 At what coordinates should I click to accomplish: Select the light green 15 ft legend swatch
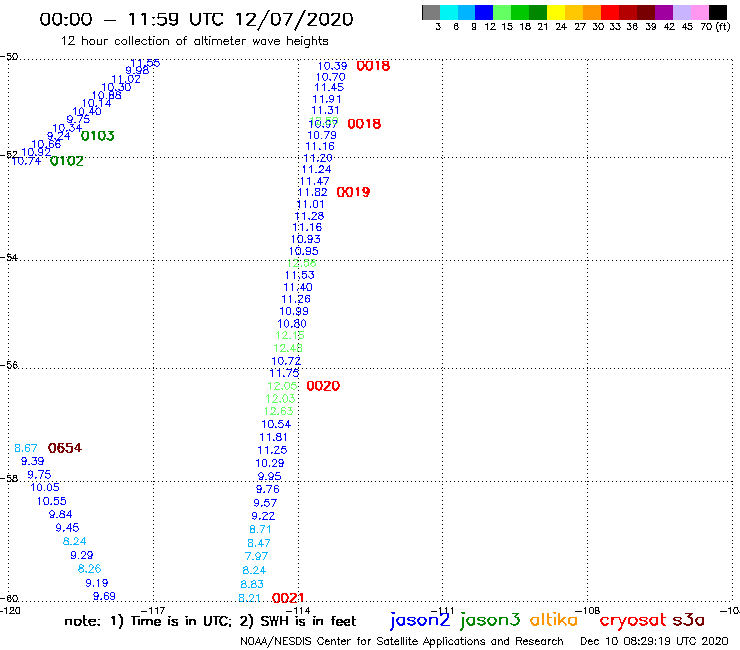[502, 12]
